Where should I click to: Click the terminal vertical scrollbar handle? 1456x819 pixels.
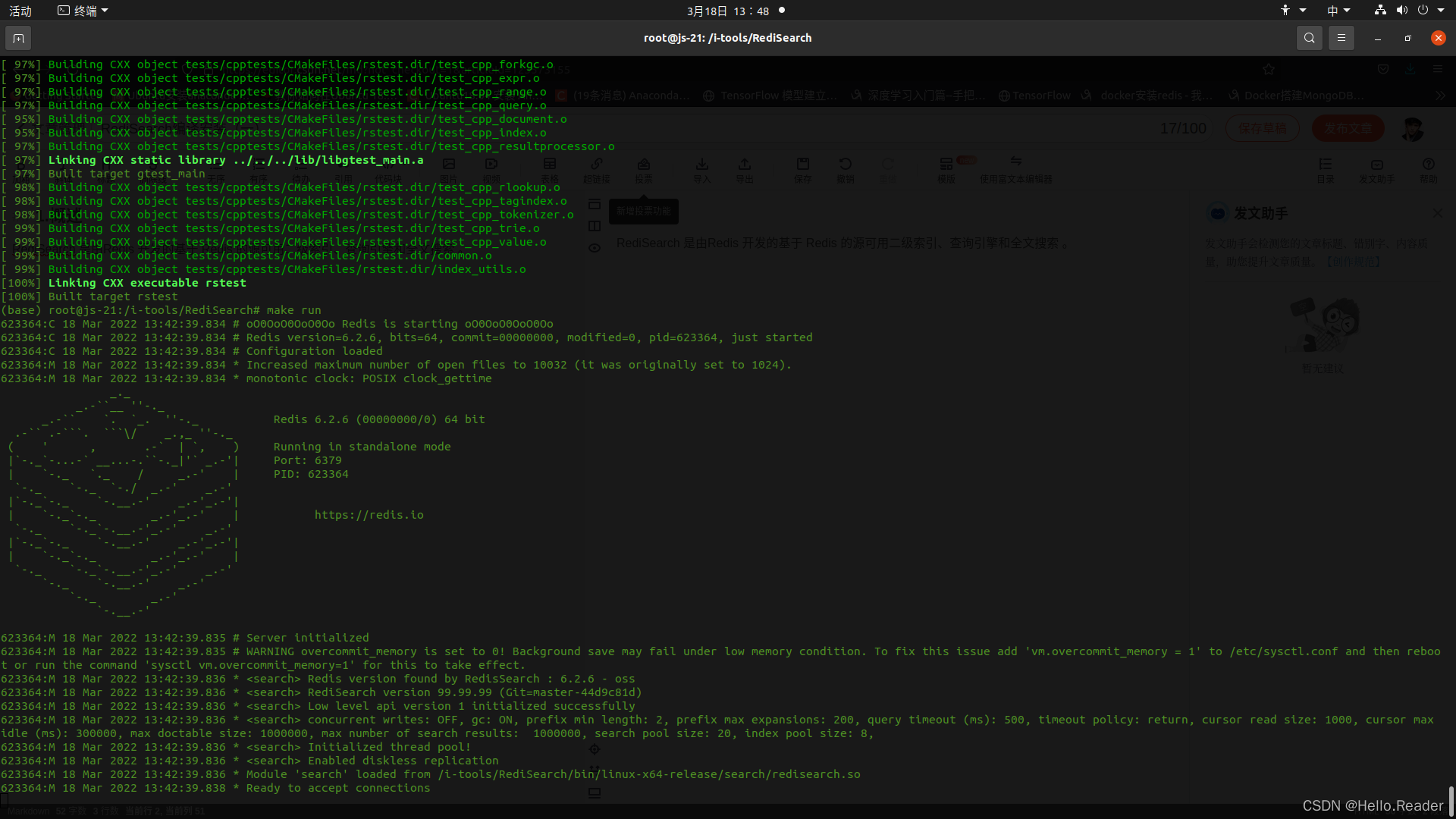click(1451, 800)
